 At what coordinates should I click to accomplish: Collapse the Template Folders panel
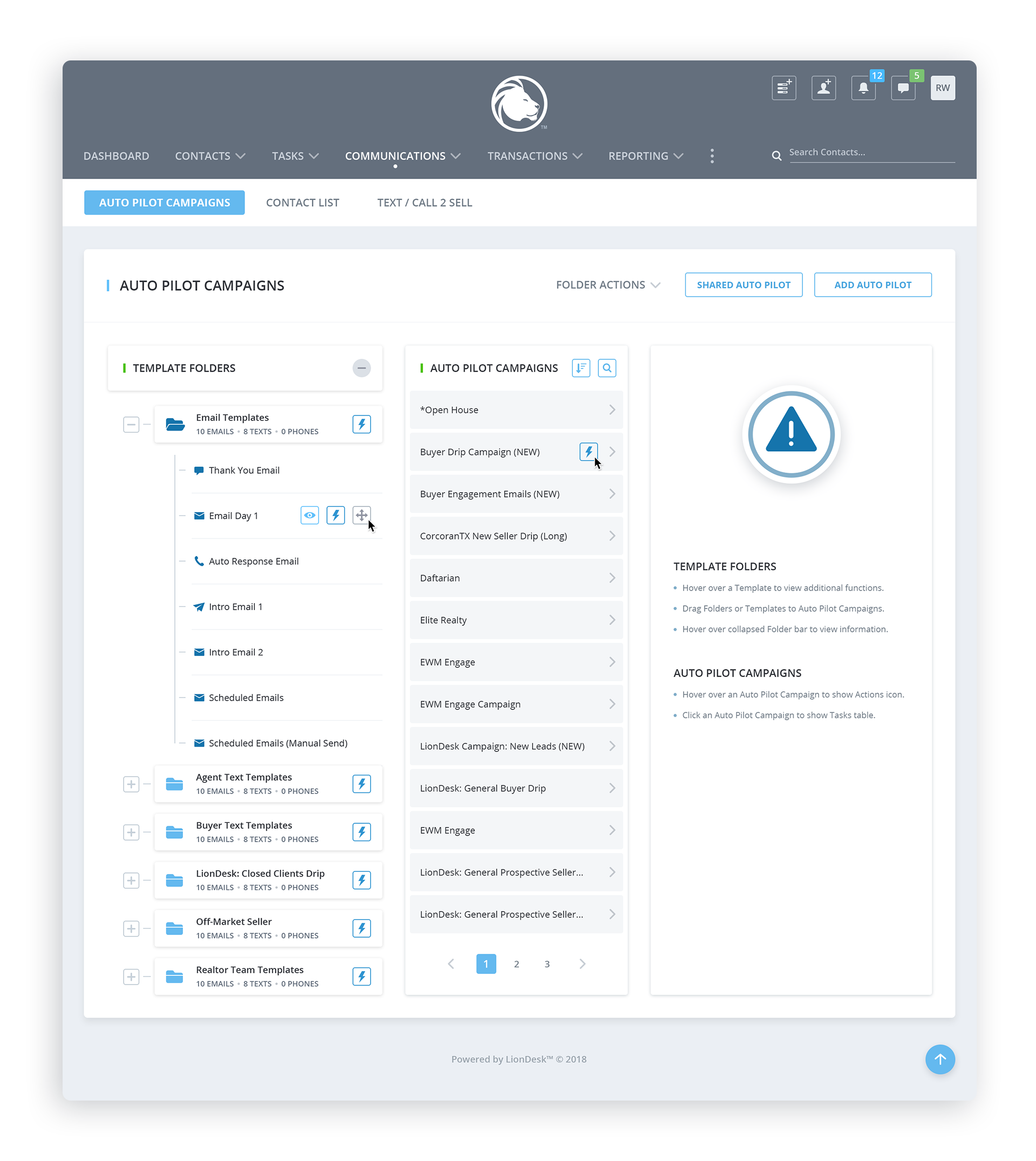(362, 368)
